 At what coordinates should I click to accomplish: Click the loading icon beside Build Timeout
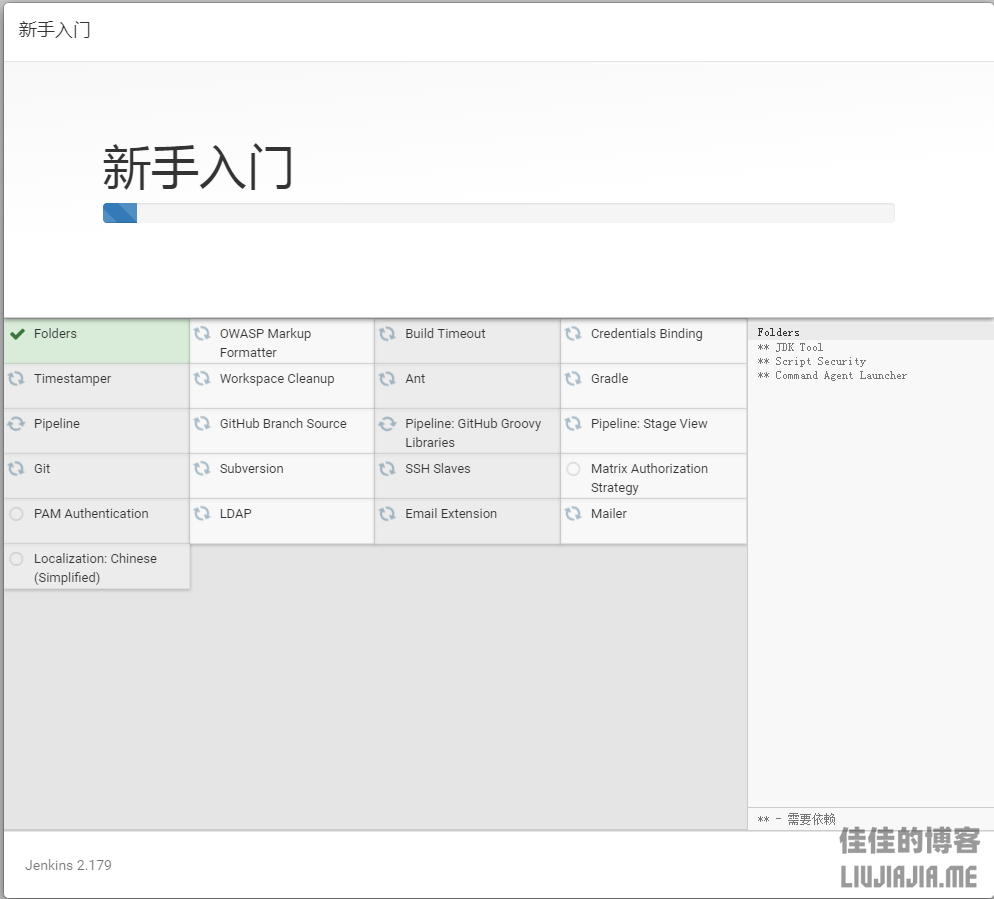pos(387,334)
